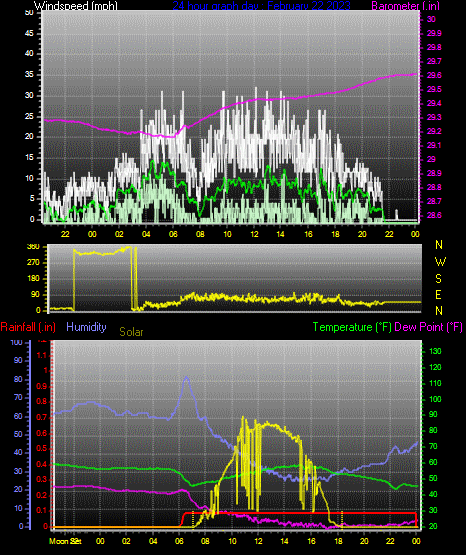This screenshot has height=555, width=466.
Task: Click the 29.9 barometer scale value
Action: [x=434, y=33]
